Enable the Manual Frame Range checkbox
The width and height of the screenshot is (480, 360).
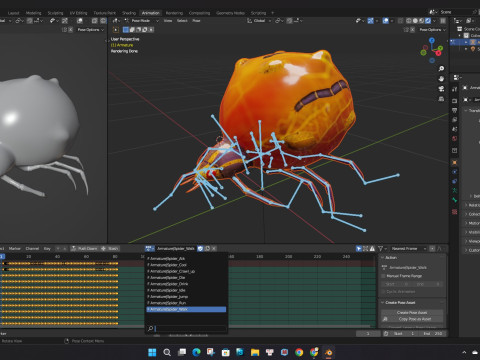(384, 276)
